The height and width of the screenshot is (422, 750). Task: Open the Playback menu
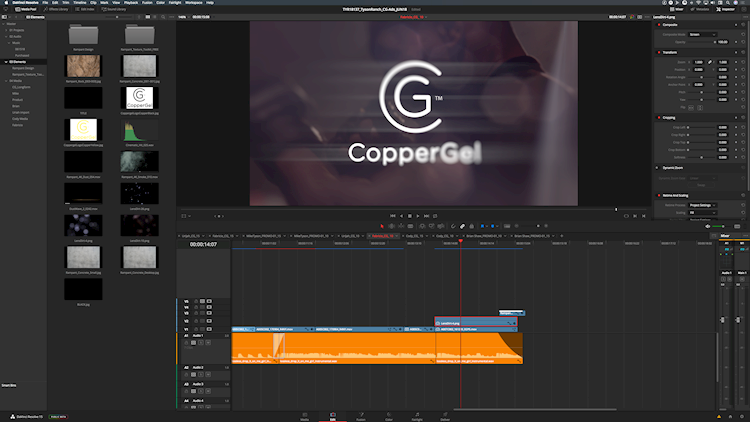click(131, 2)
